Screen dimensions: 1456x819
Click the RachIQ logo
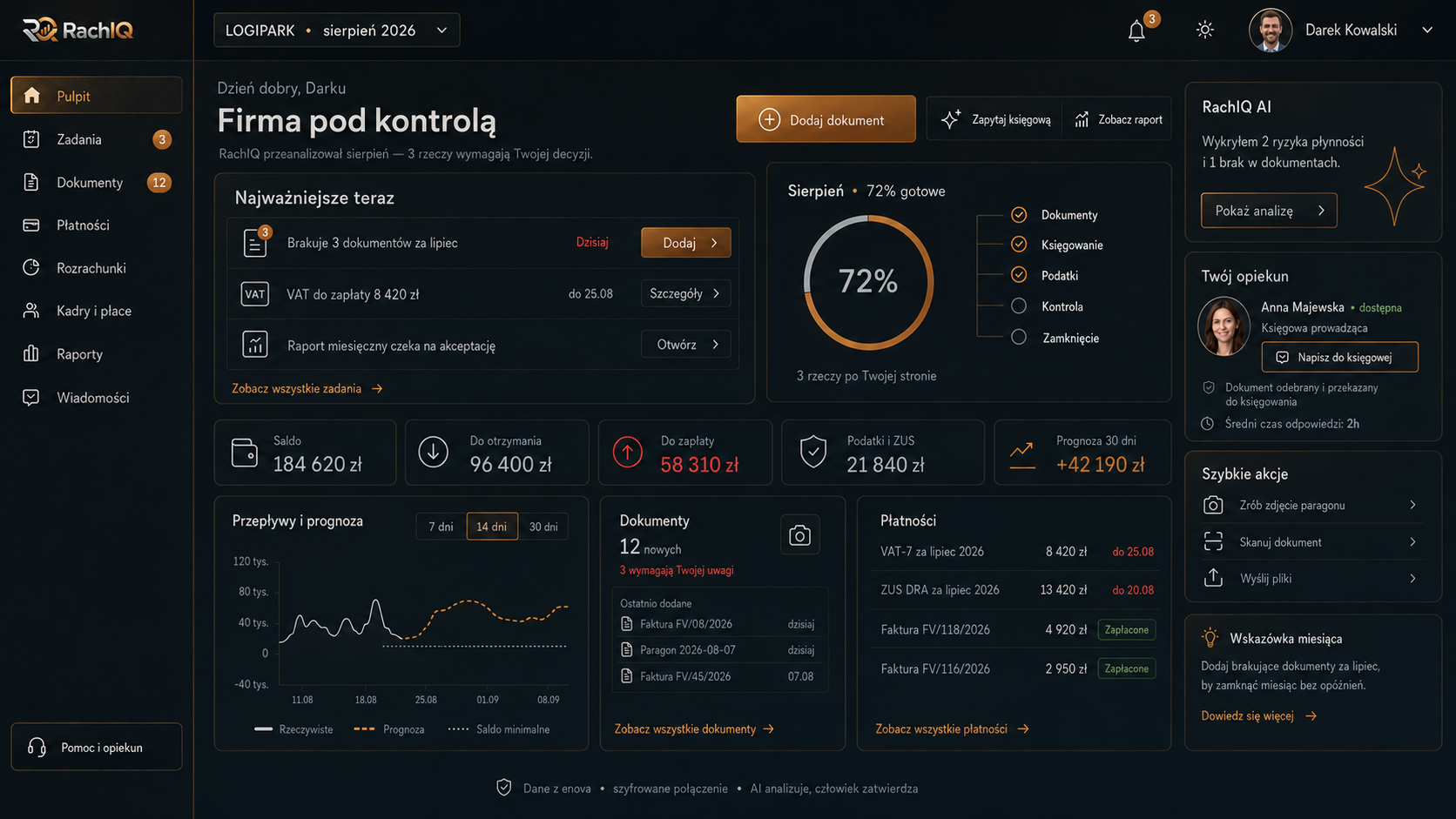click(x=78, y=30)
